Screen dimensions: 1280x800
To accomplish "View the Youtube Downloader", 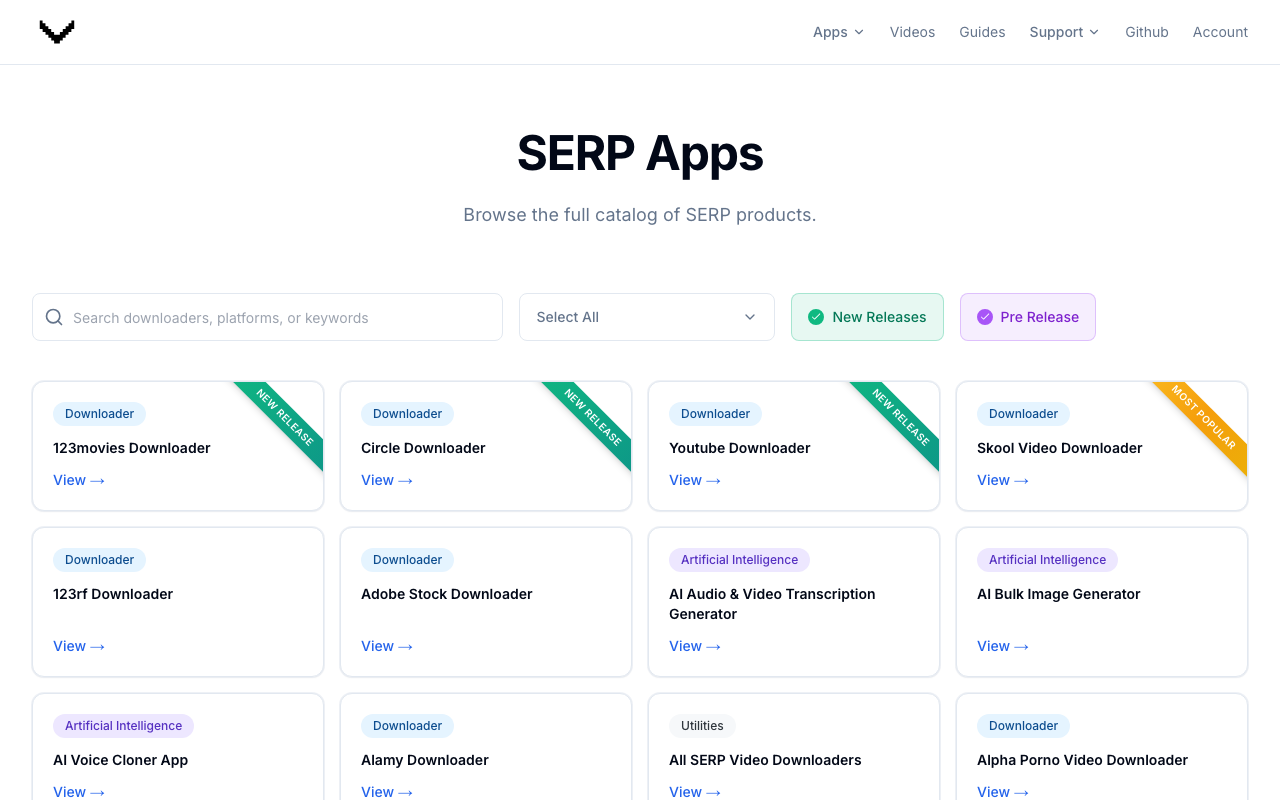I will click(x=695, y=480).
